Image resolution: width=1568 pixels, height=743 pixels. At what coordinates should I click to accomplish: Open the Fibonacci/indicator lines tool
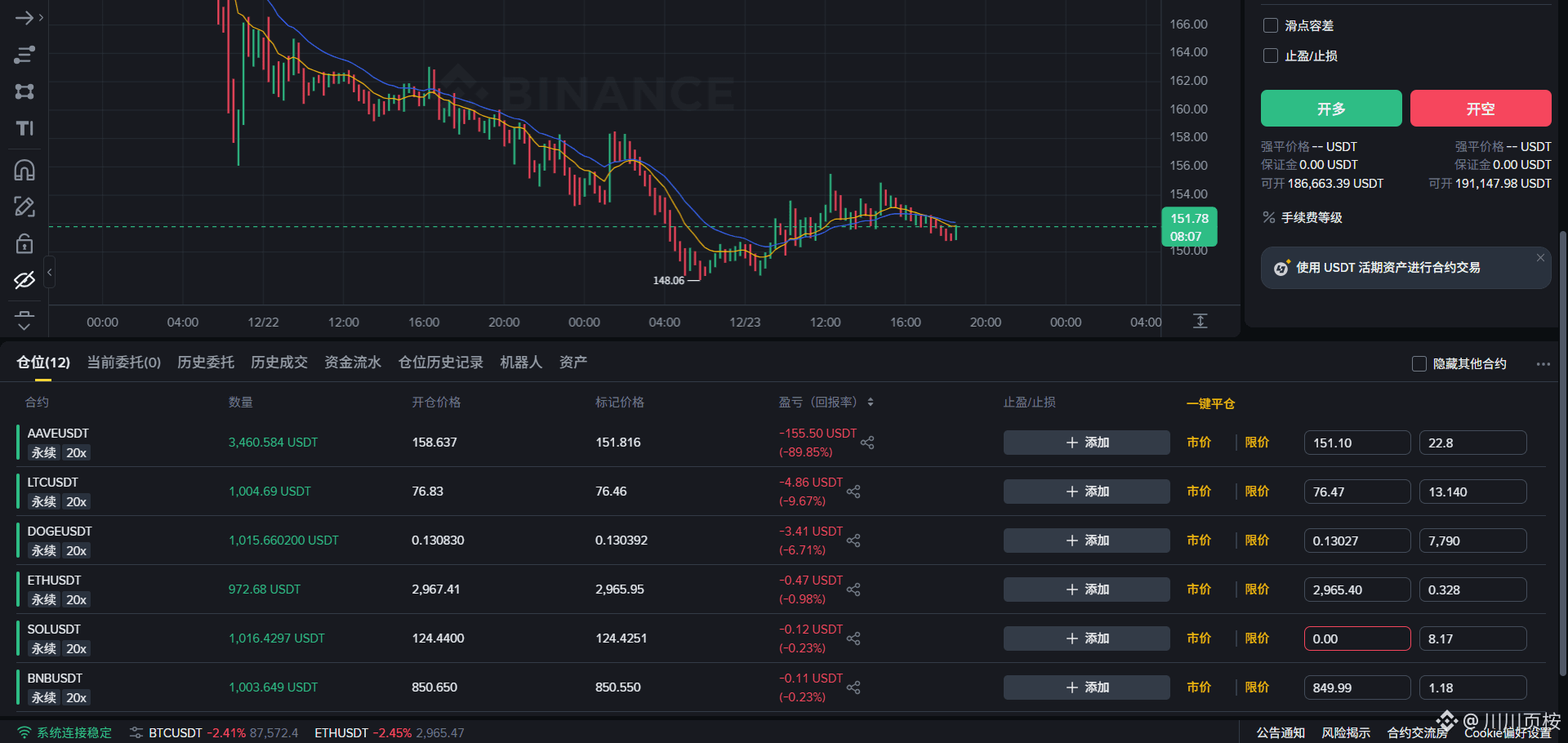tap(24, 55)
